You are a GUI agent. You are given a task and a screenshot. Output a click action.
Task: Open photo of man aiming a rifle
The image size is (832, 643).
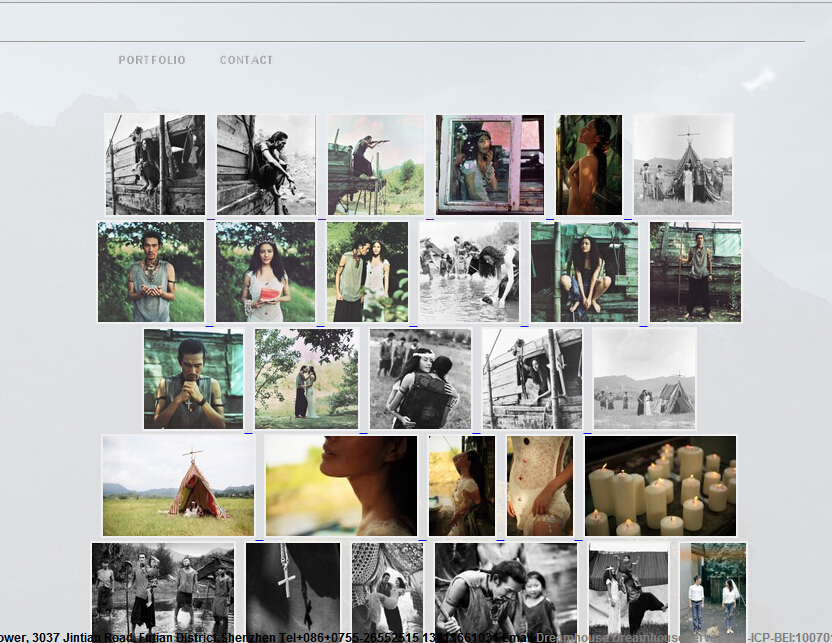click(376, 164)
